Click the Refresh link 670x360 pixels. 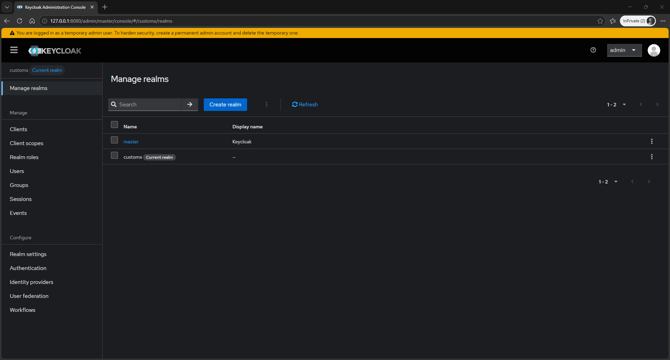(x=305, y=105)
